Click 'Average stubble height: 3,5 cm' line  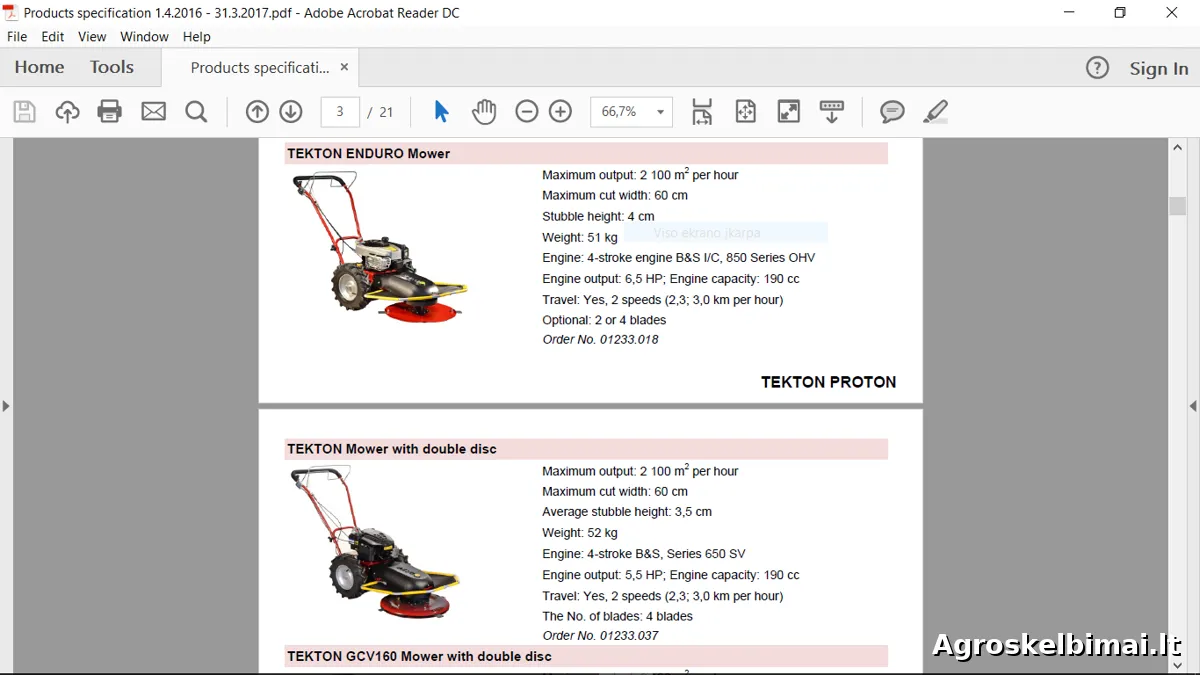tap(627, 512)
